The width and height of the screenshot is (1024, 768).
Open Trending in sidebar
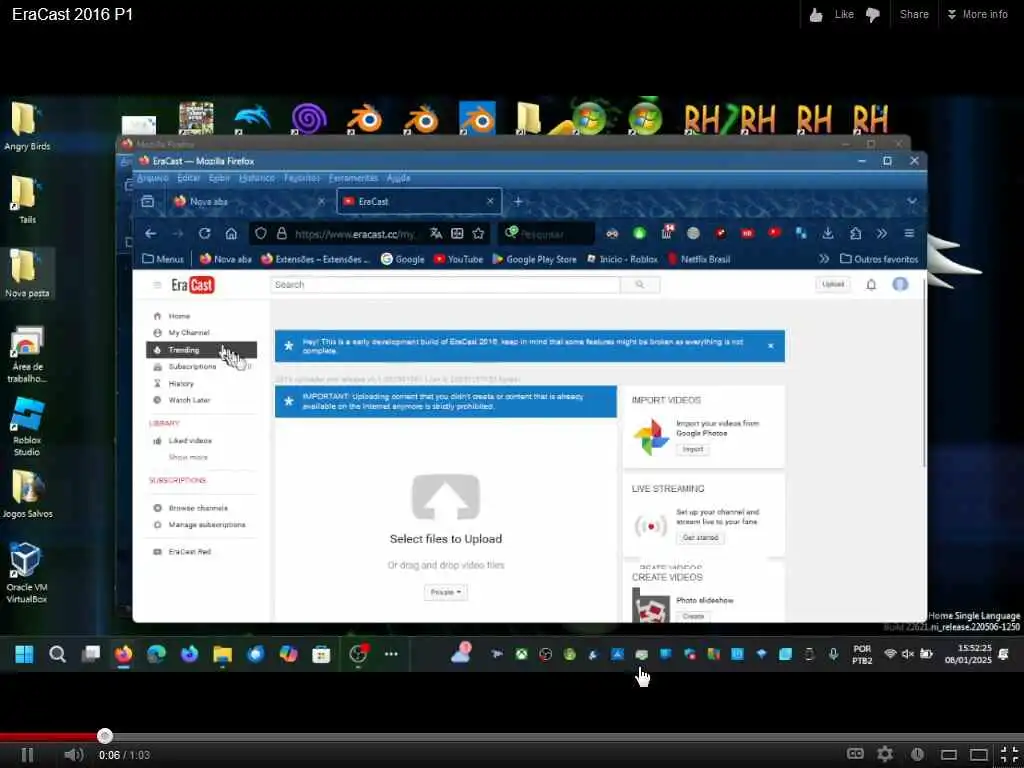click(201, 350)
